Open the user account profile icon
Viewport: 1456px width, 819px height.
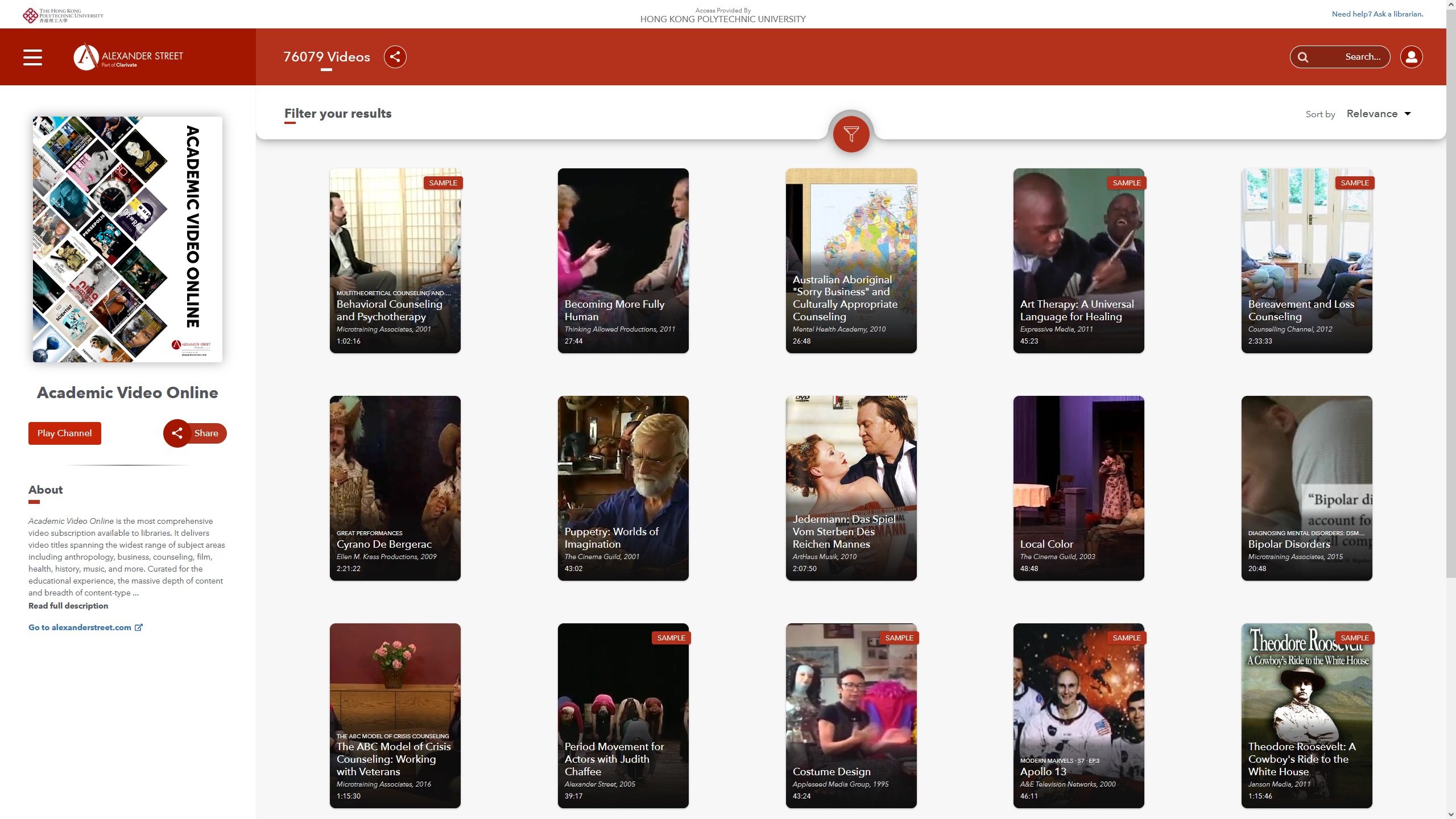coord(1411,57)
